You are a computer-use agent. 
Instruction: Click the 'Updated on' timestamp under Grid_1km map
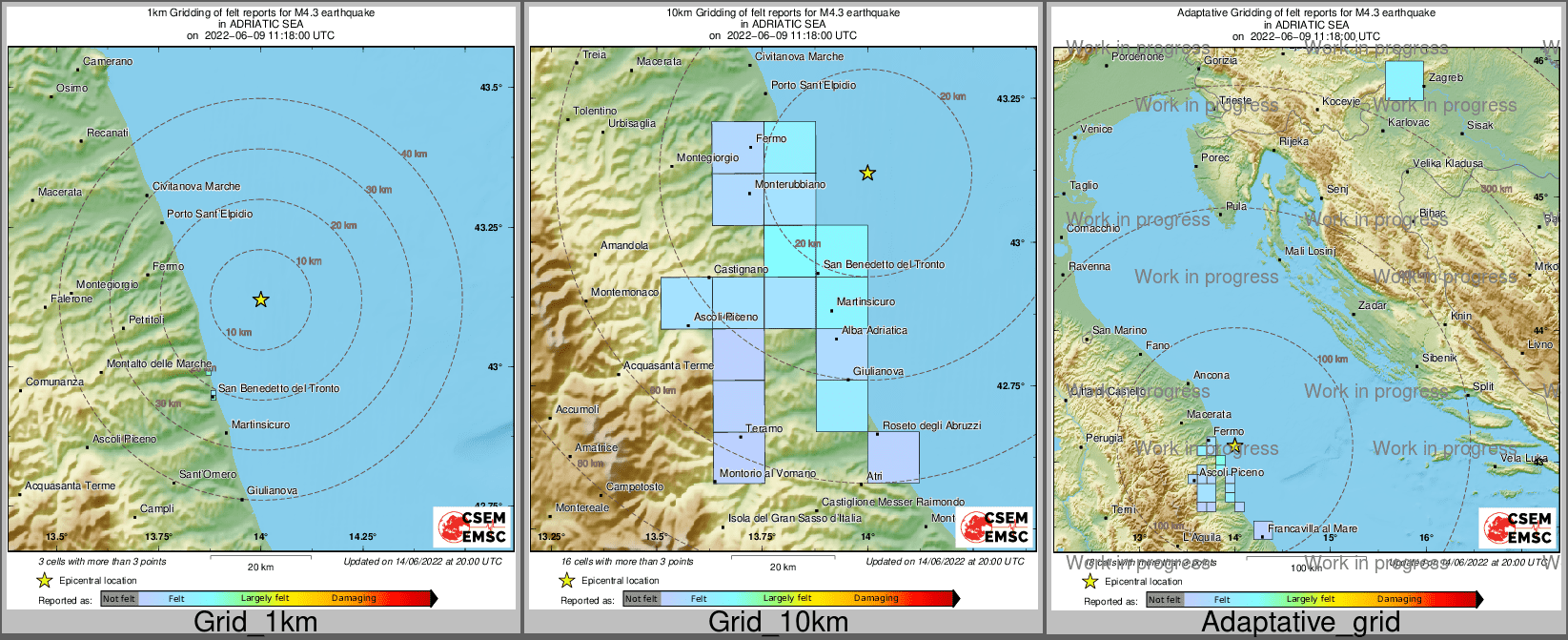click(x=422, y=561)
